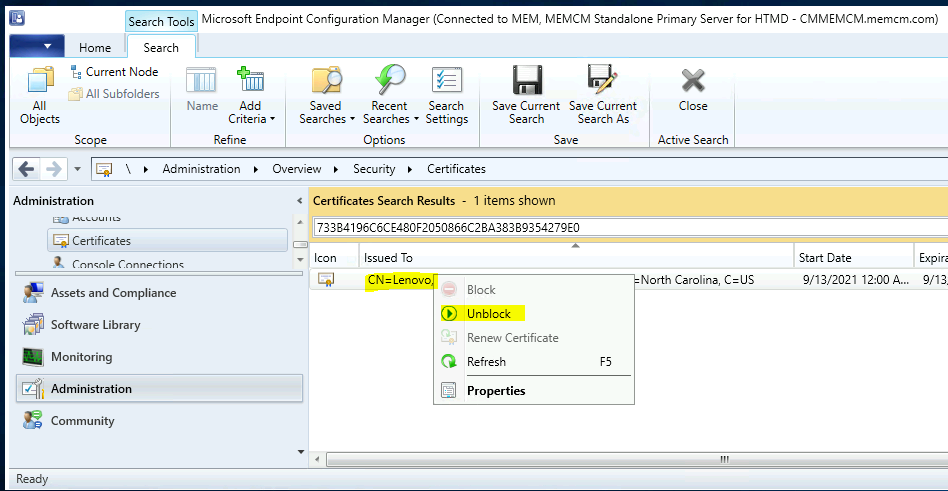948x491 pixels.
Task: Switch to the Home ribbon tab
Action: pyautogui.click(x=95, y=48)
